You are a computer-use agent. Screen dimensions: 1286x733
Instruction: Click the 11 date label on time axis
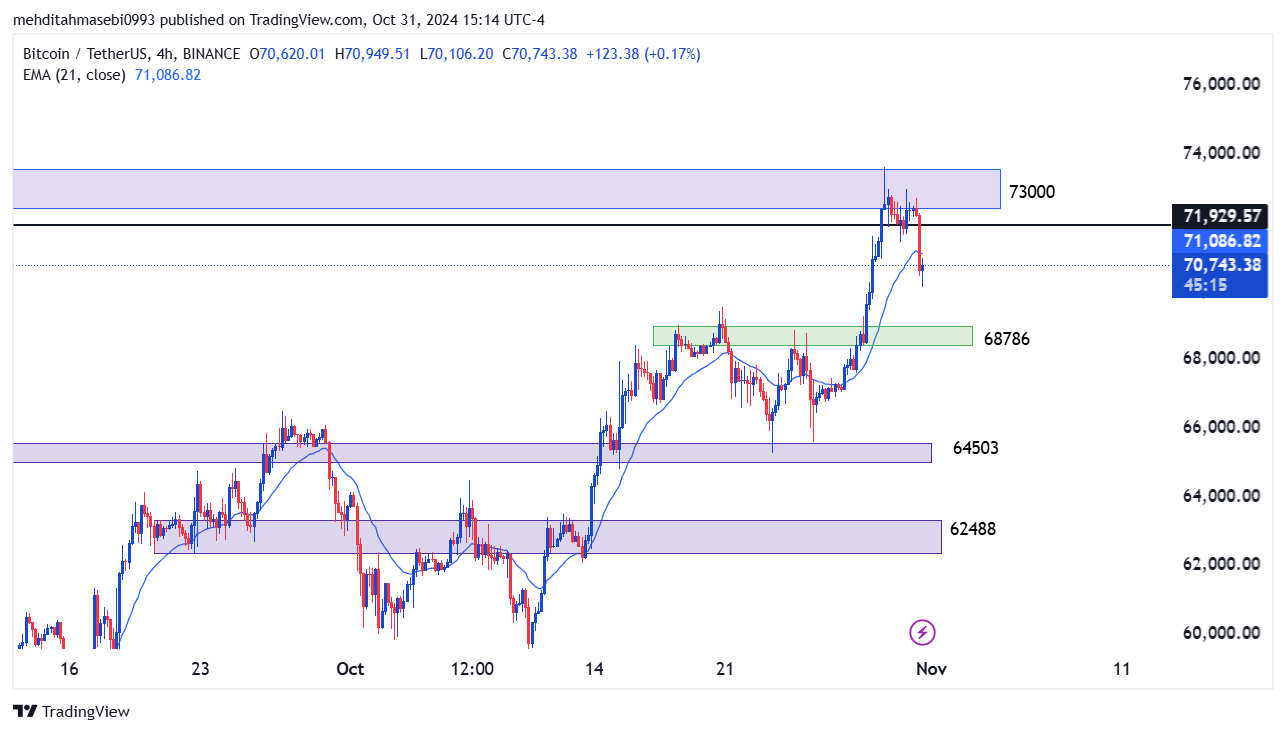pos(1121,669)
